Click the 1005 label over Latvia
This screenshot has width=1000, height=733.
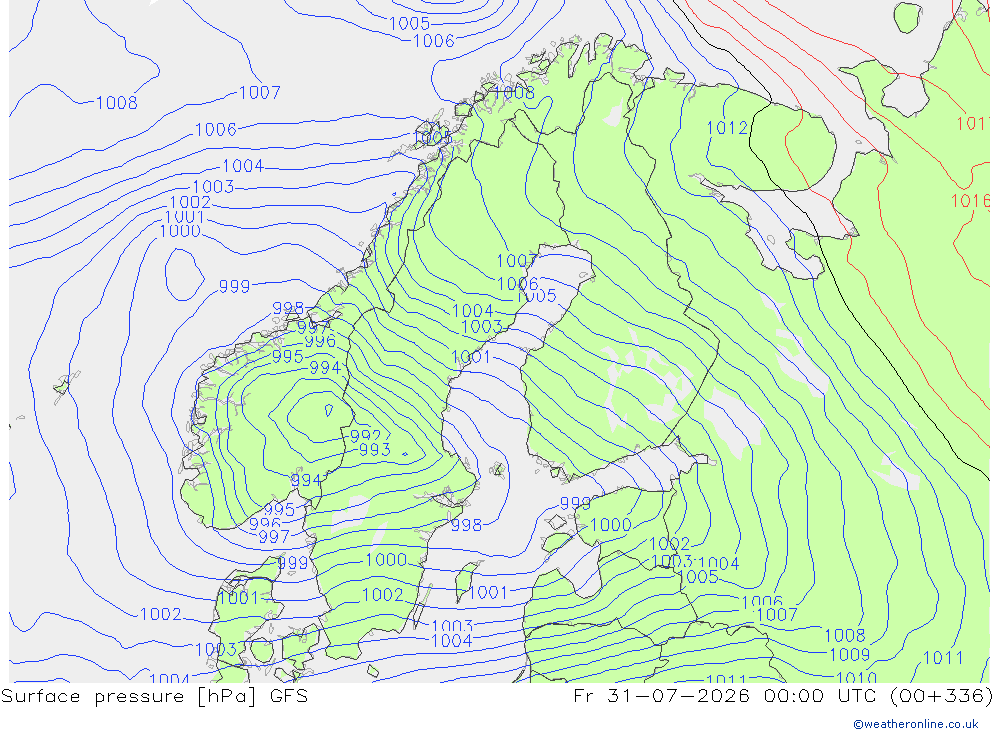699,577
